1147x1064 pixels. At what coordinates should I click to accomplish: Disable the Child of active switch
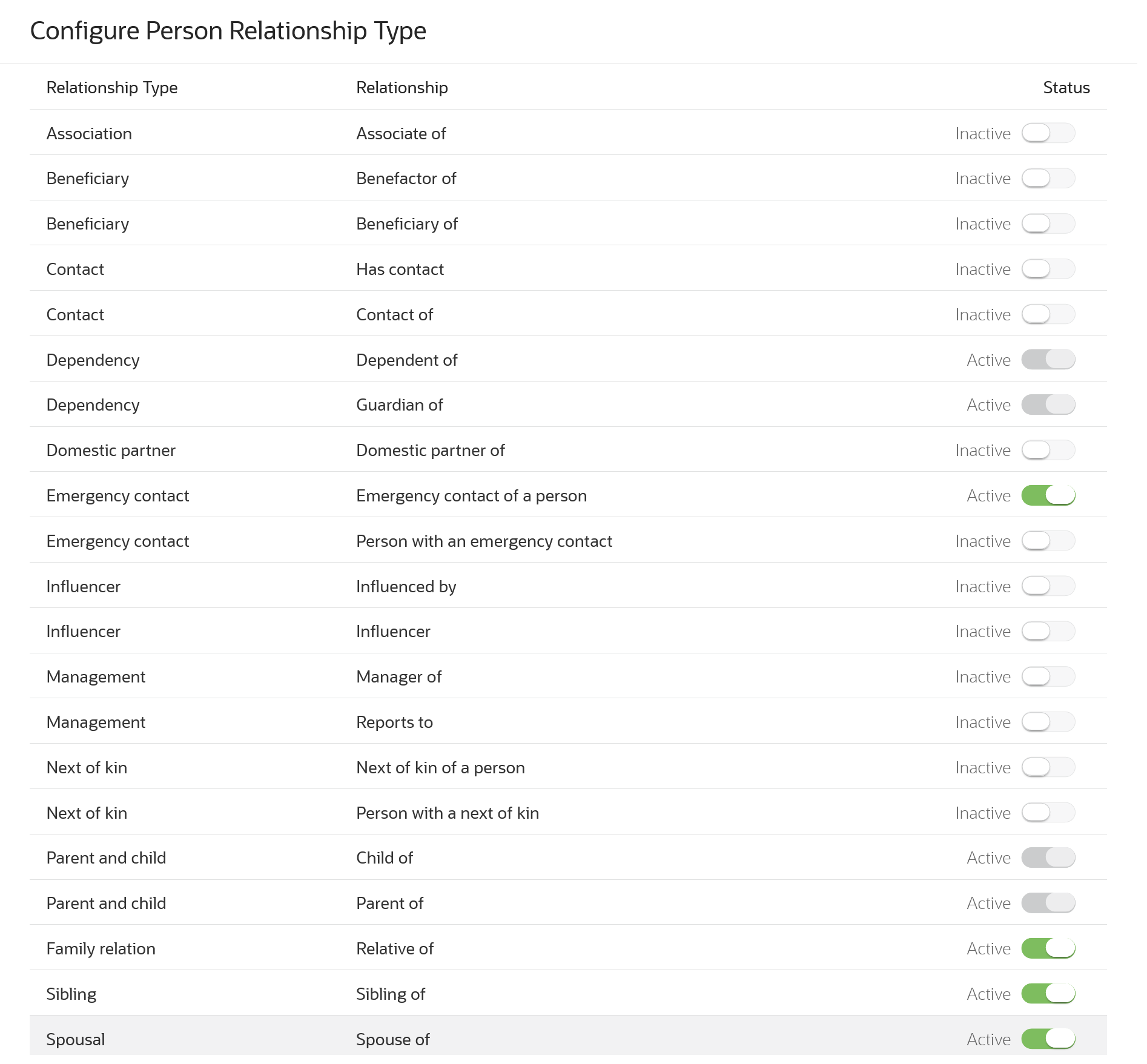click(x=1048, y=857)
